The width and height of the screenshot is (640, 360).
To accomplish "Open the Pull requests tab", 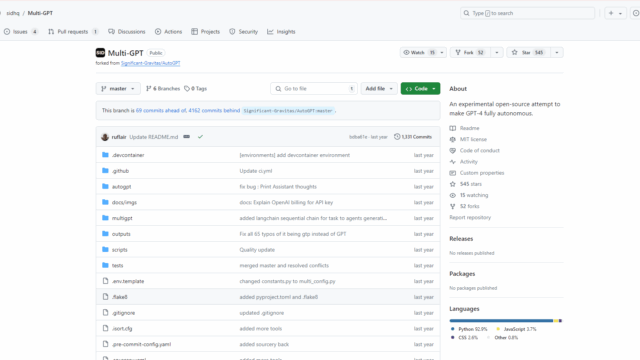I will 73,31.
